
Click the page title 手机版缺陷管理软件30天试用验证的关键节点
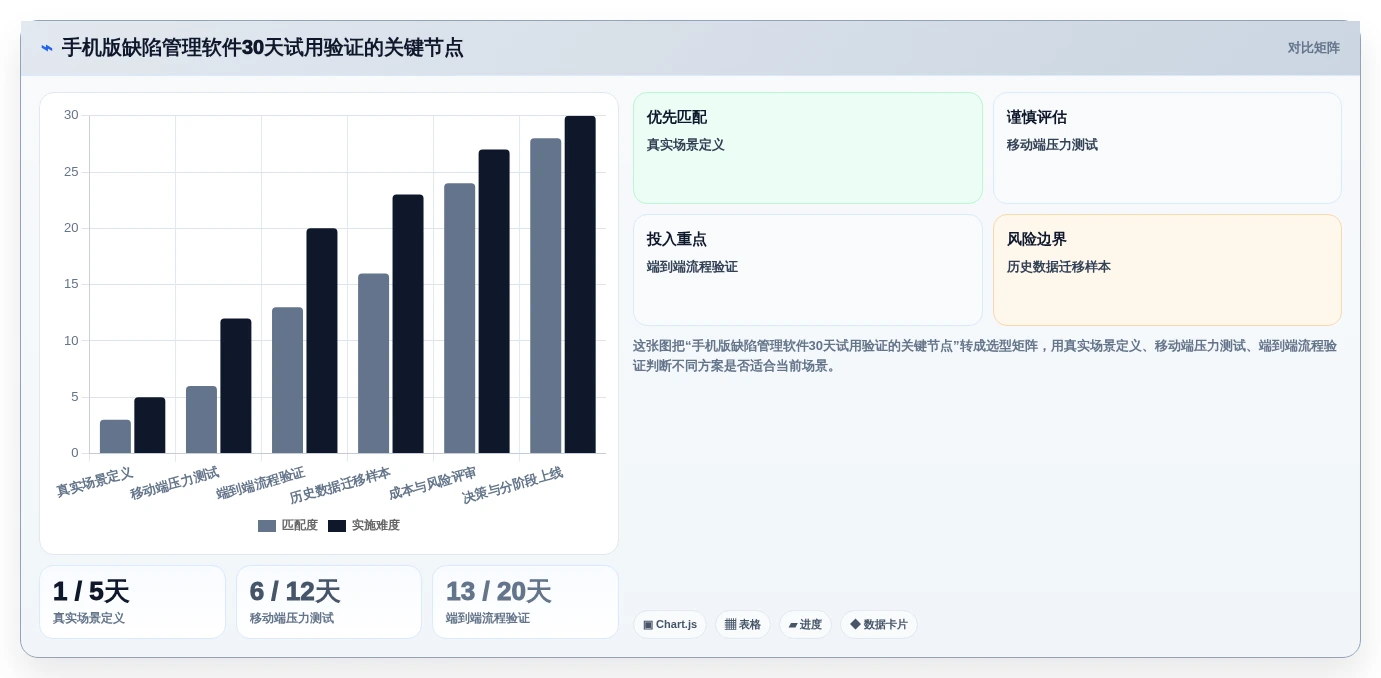coord(262,48)
